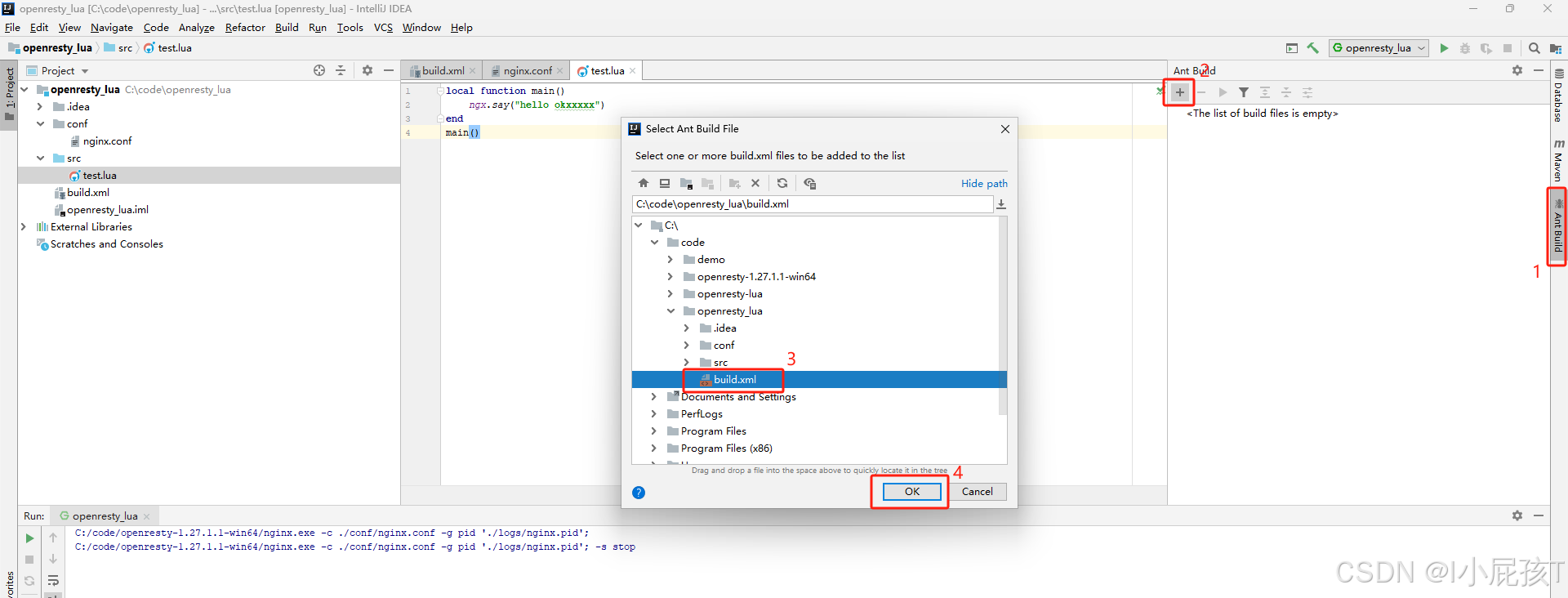This screenshot has width=1568, height=598.
Task: Click the Refresh icon in dialog toolbar
Action: pyautogui.click(x=782, y=183)
